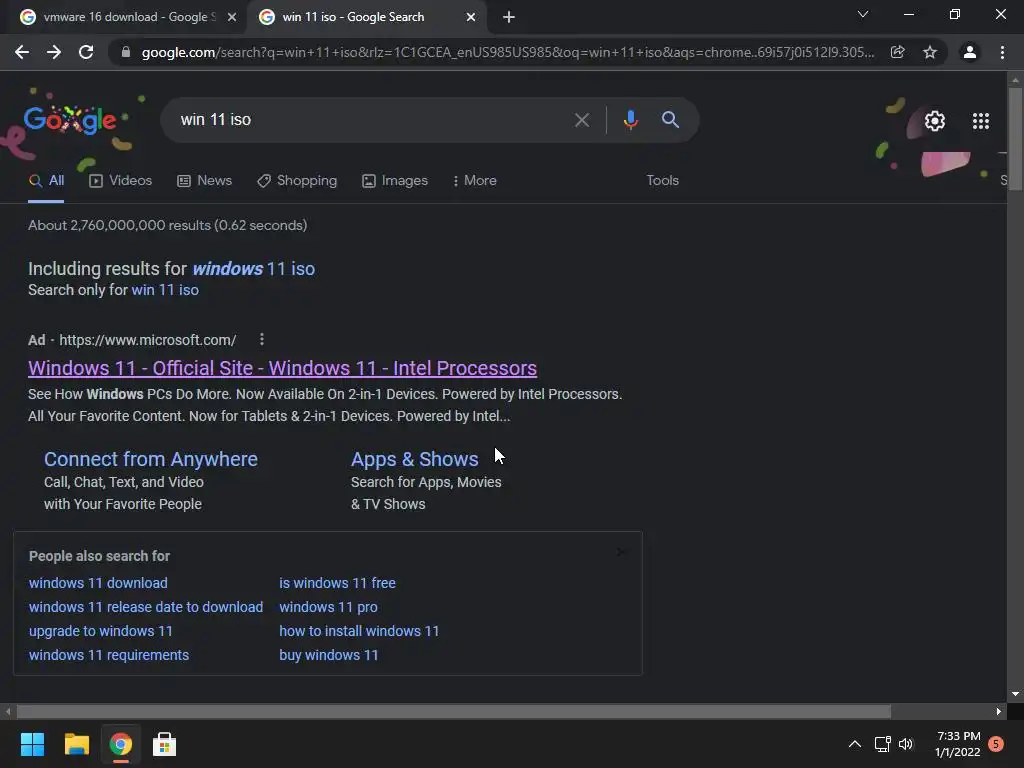1024x768 pixels.
Task: Open the Chrome profile icon
Action: click(970, 52)
